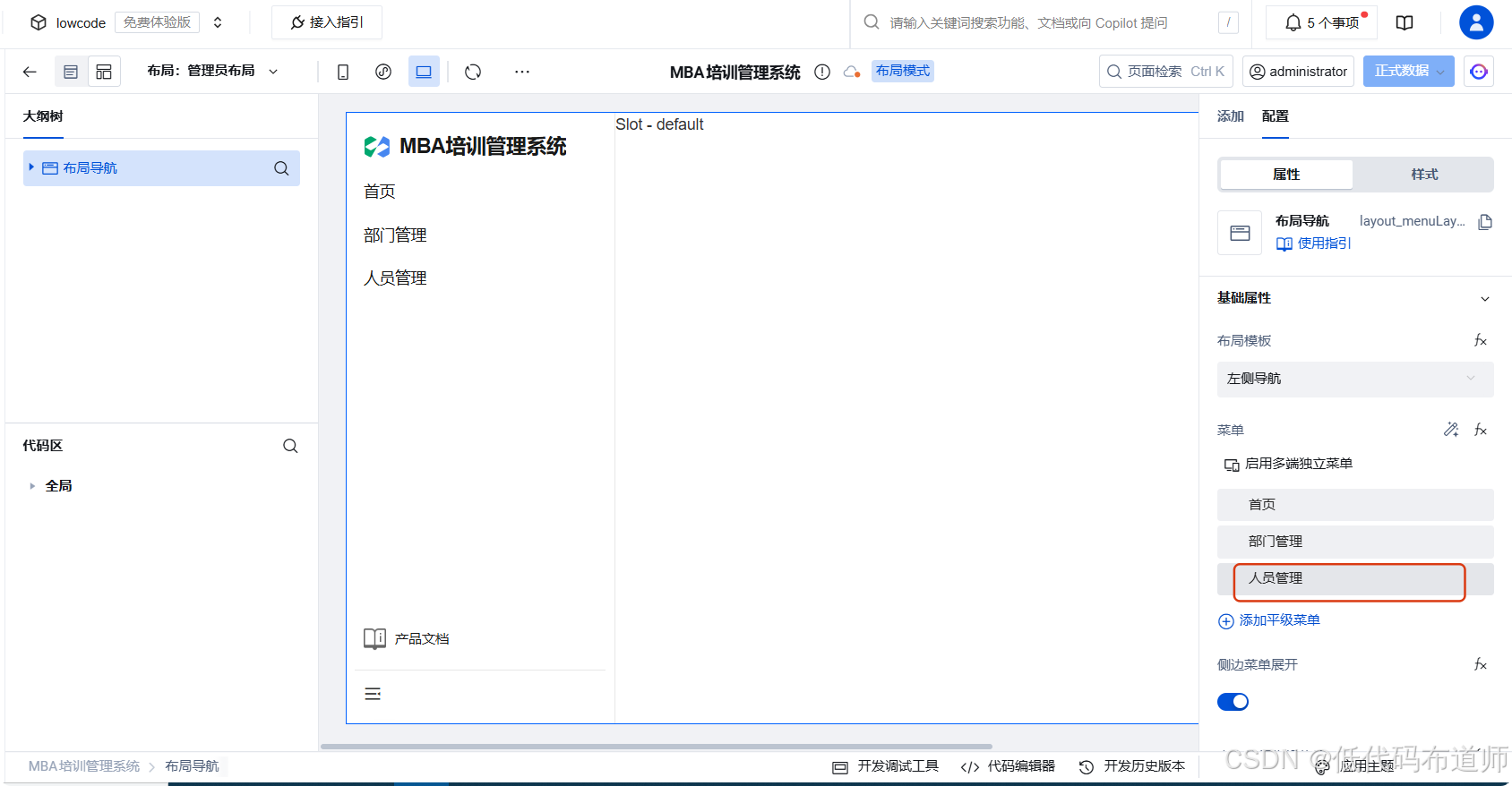Click the fx icon for 侧边菜单展开

click(1481, 664)
